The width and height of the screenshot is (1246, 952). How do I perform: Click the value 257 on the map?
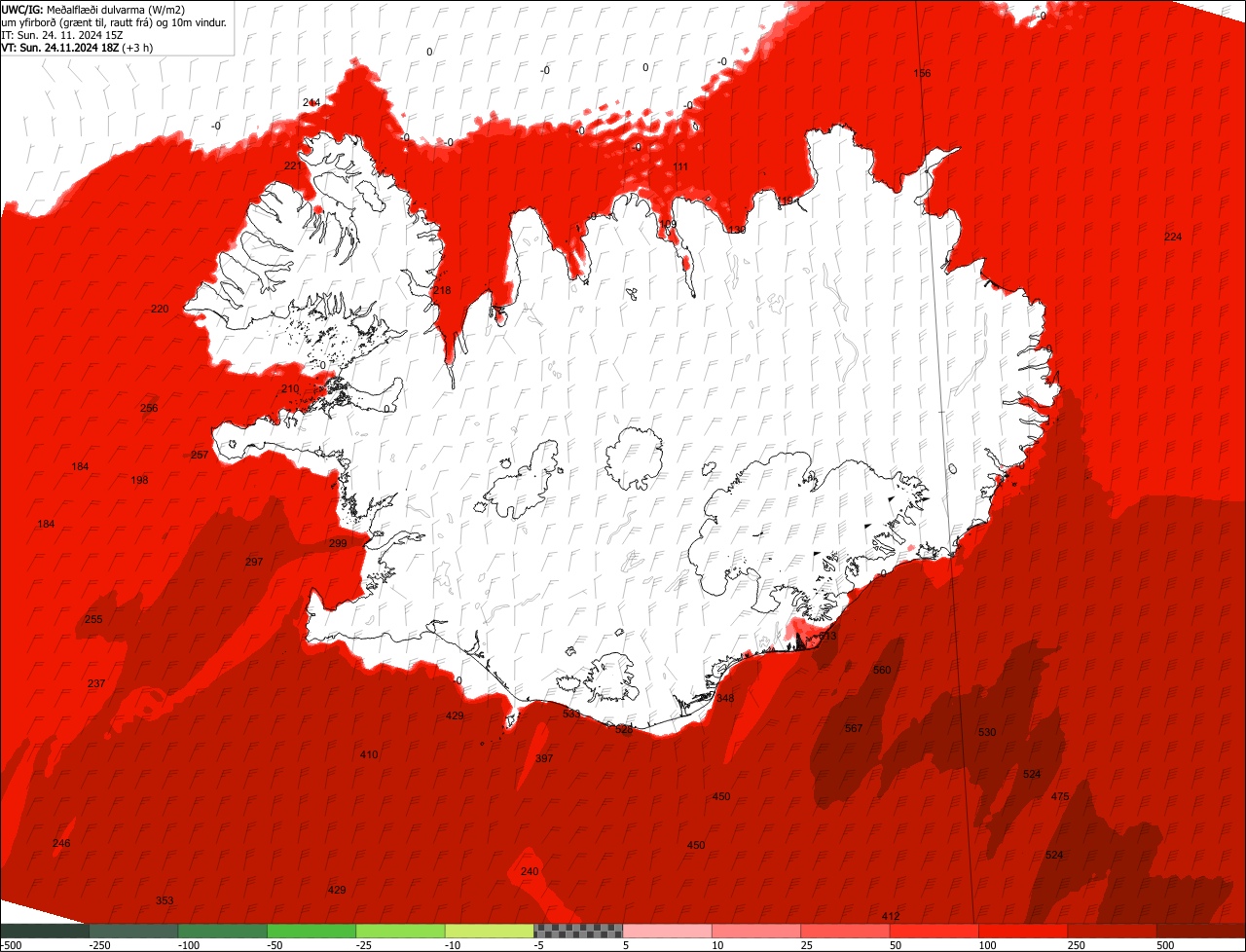click(200, 456)
